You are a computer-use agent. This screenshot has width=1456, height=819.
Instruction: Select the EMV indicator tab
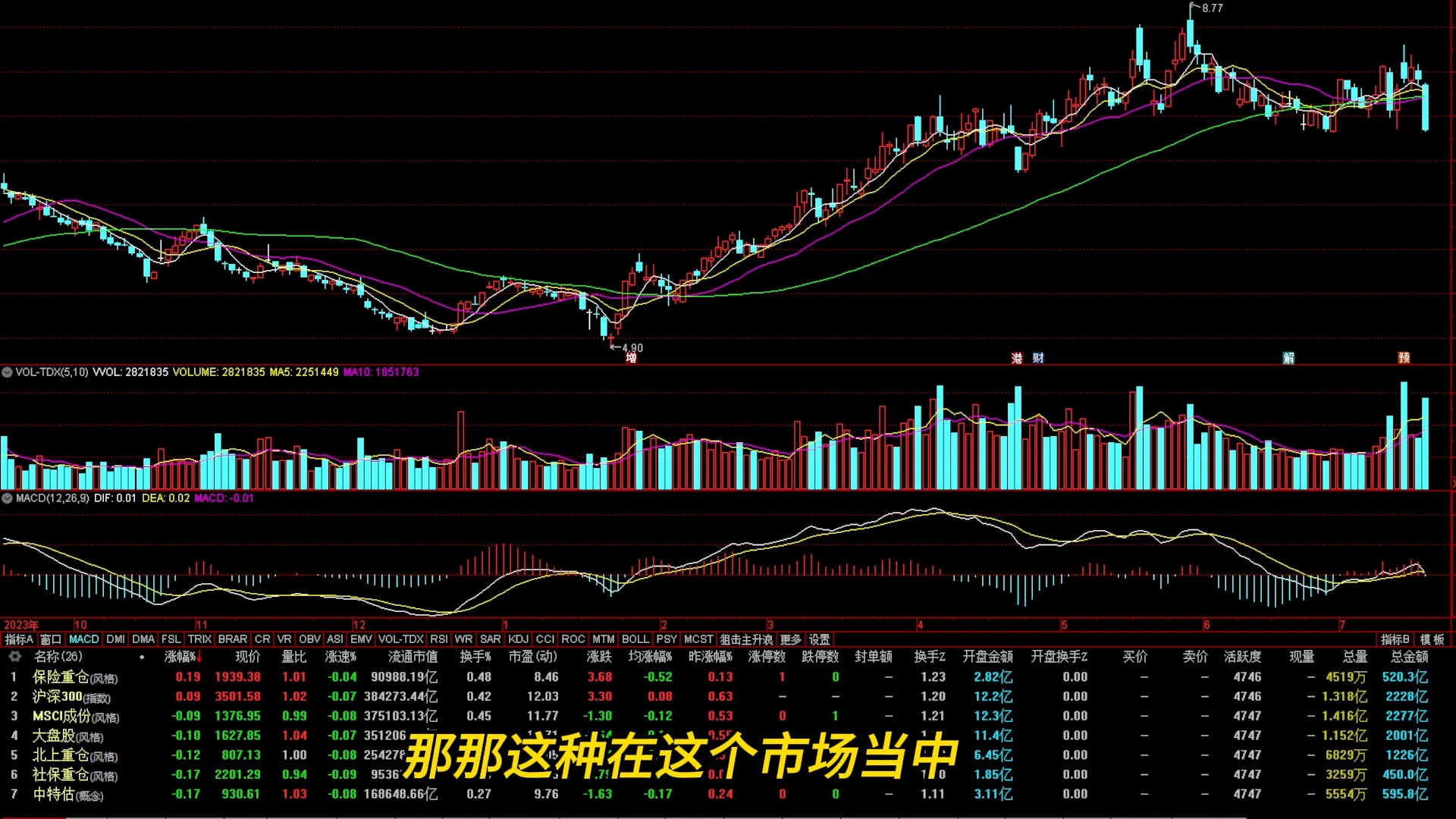[x=361, y=639]
